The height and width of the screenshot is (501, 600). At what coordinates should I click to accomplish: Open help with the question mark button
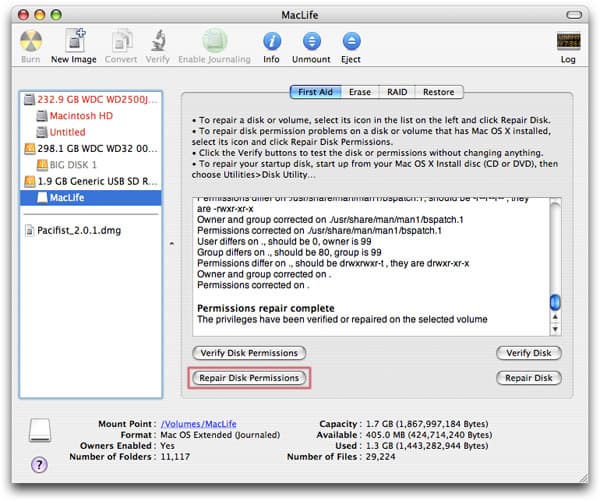point(39,465)
